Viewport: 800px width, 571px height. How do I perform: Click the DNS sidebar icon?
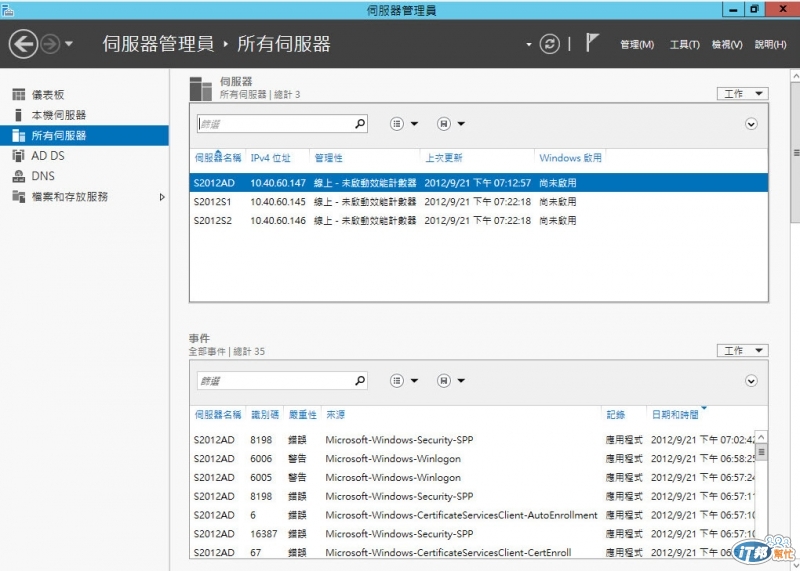[x=18, y=176]
